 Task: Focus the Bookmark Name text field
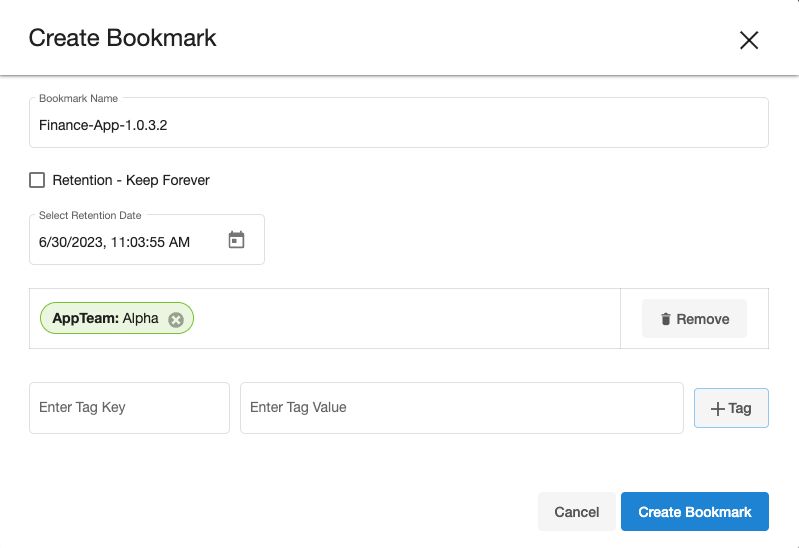point(398,126)
